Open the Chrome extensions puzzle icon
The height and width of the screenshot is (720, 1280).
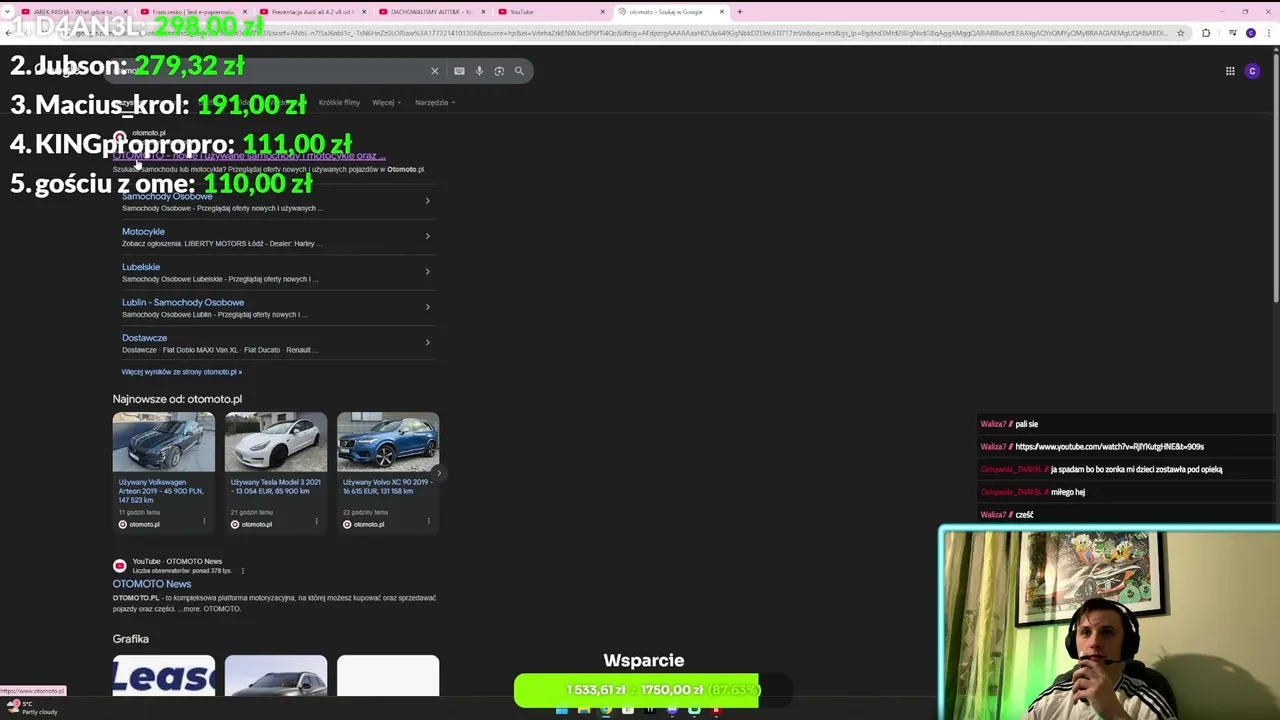click(x=1205, y=33)
